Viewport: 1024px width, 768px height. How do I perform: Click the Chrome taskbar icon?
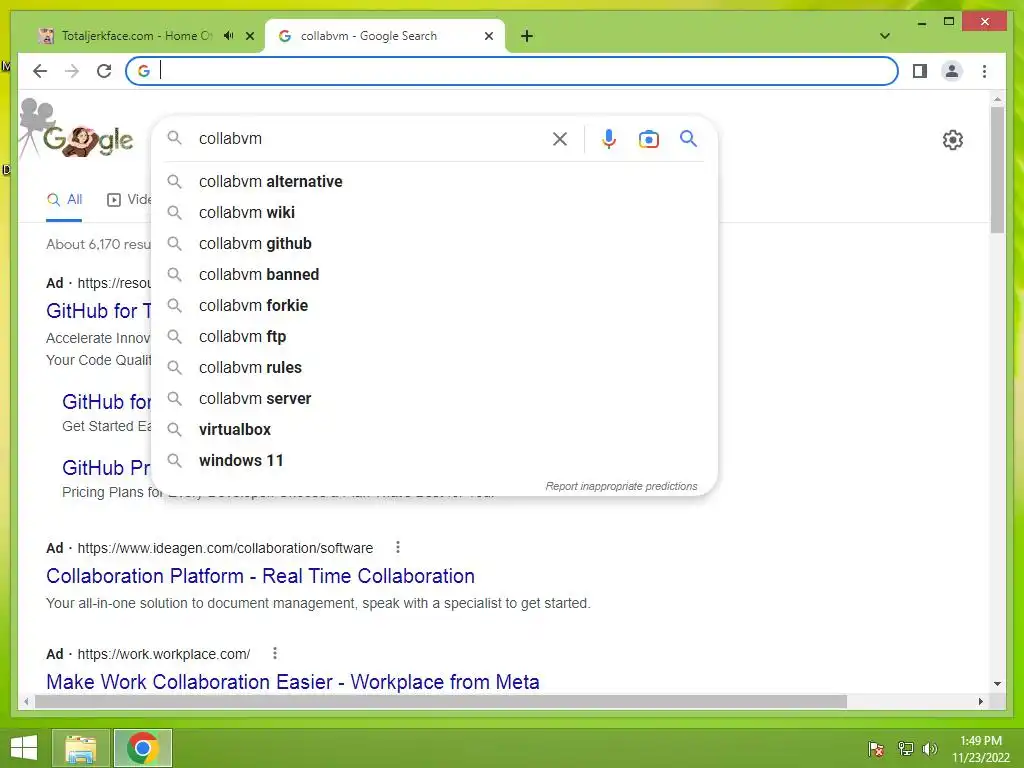point(143,748)
